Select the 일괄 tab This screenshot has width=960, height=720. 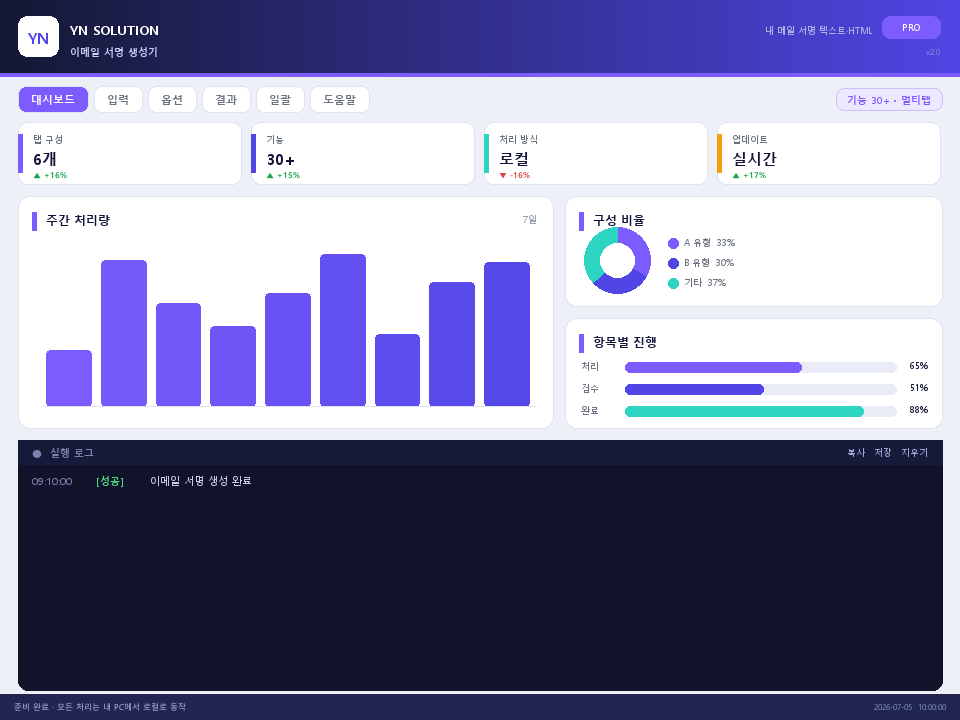click(280, 99)
